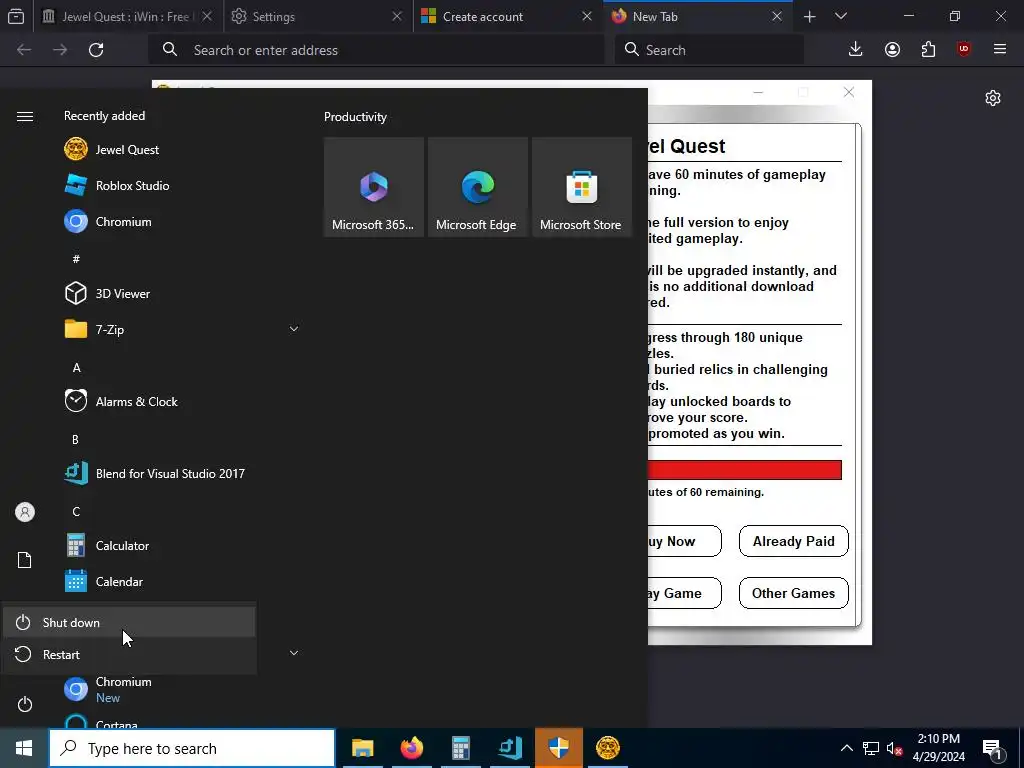Open Microsoft Edge tile
Viewport: 1024px width, 768px height.
click(477, 187)
